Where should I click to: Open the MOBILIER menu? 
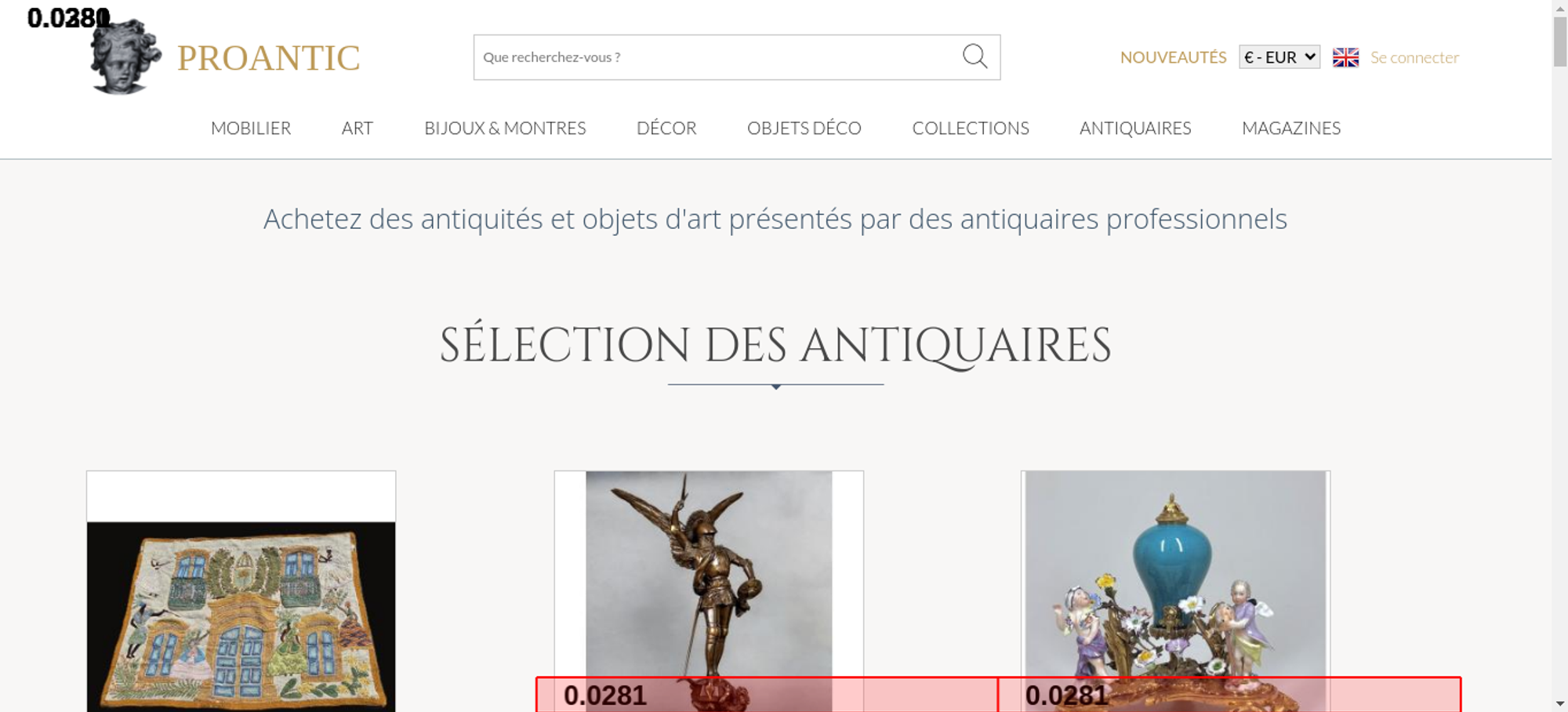[251, 128]
